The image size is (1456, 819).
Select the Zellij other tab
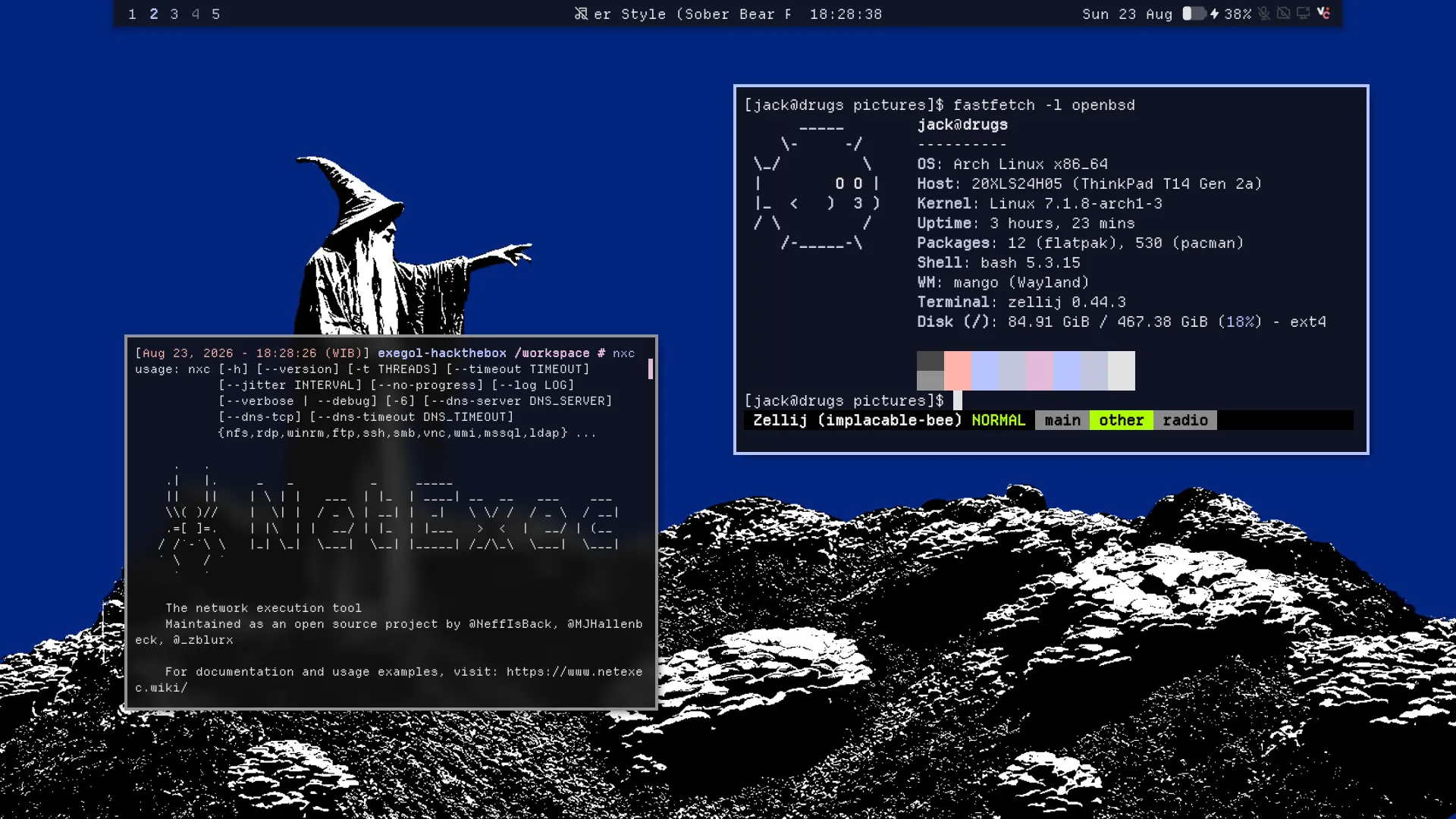[1122, 420]
